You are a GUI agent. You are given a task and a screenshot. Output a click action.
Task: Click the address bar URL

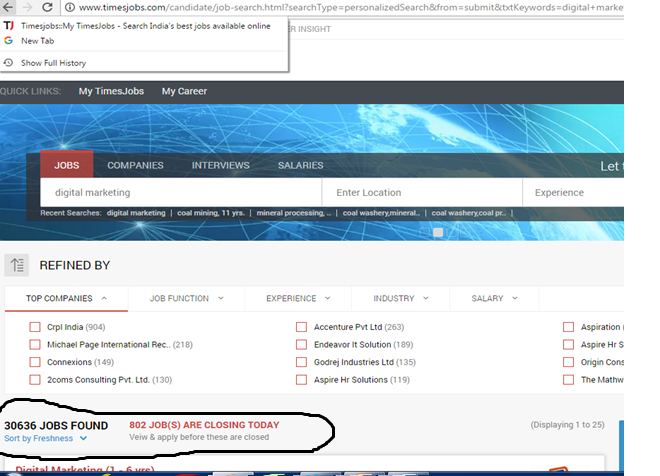(x=350, y=7)
